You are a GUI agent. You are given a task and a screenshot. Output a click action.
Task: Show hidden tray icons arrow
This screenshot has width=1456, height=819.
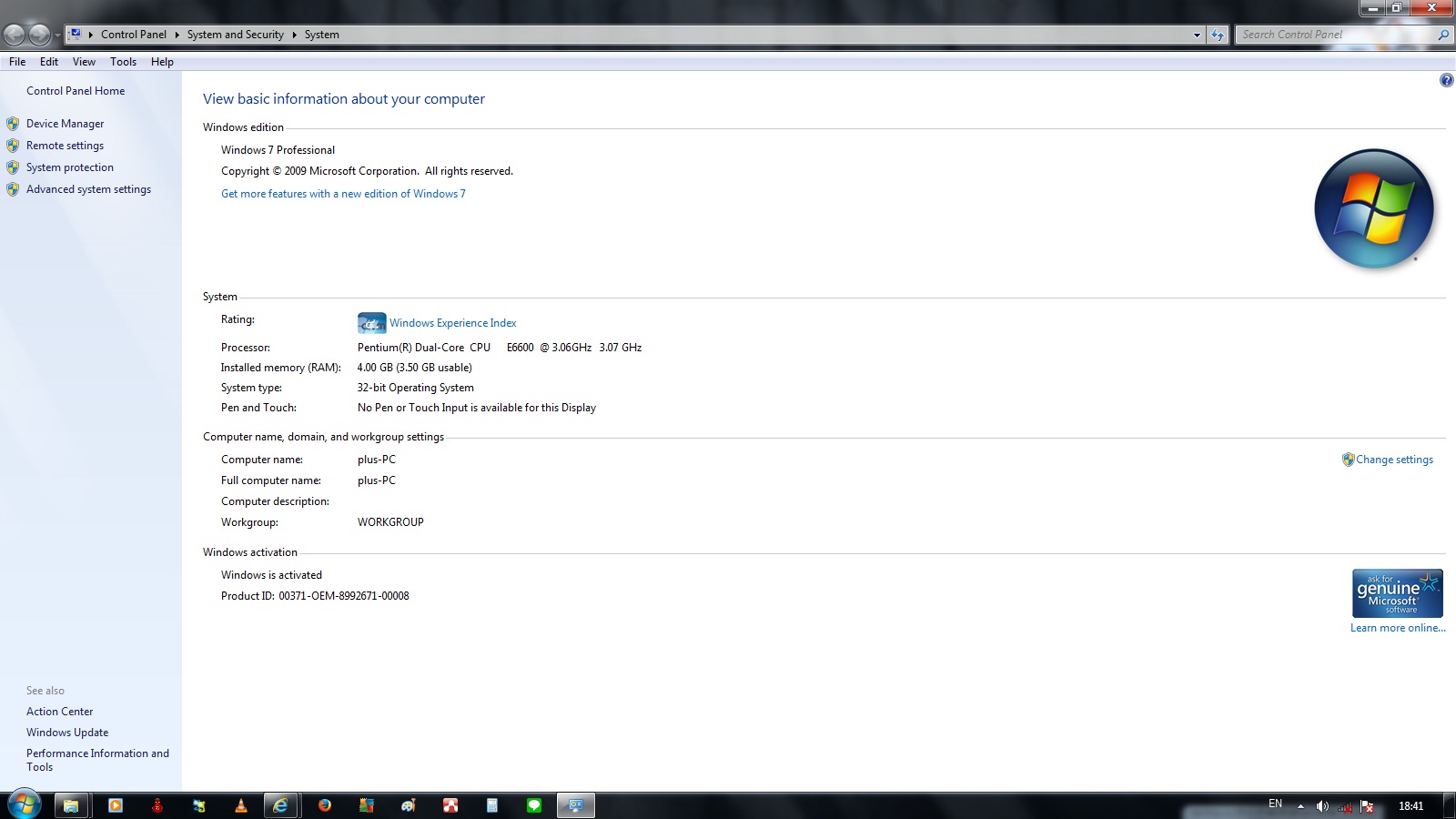pyautogui.click(x=1300, y=806)
